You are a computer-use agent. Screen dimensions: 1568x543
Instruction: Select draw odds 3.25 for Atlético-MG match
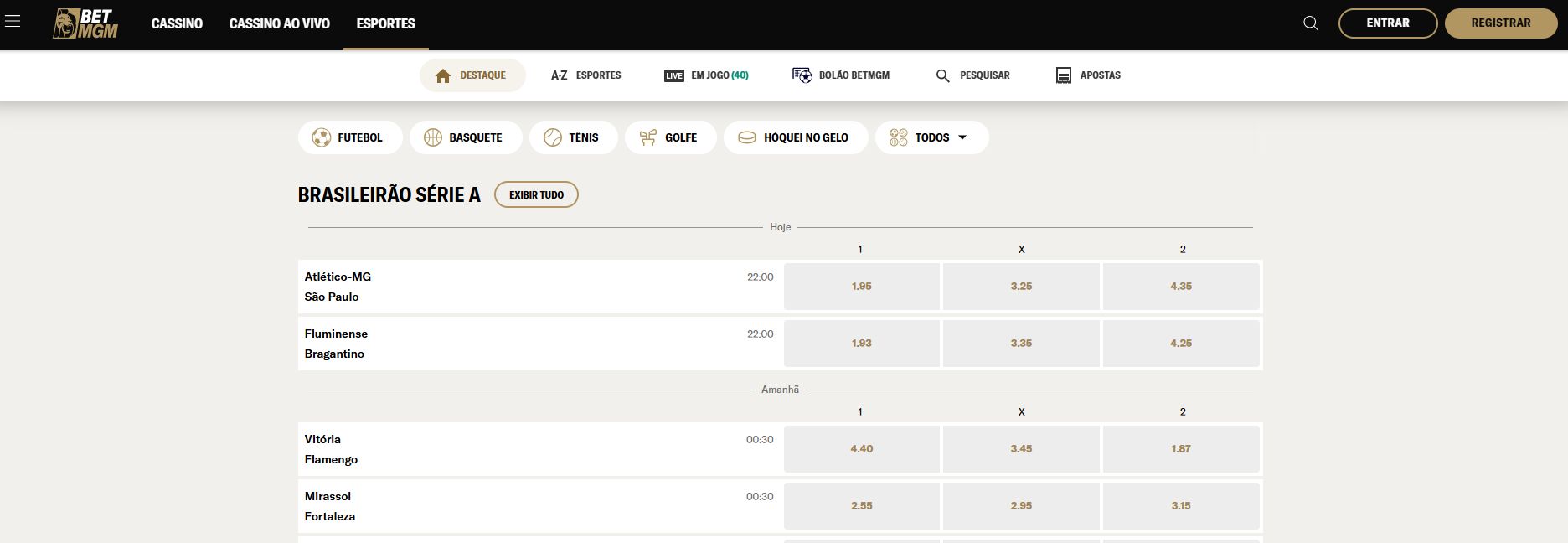click(x=1021, y=287)
